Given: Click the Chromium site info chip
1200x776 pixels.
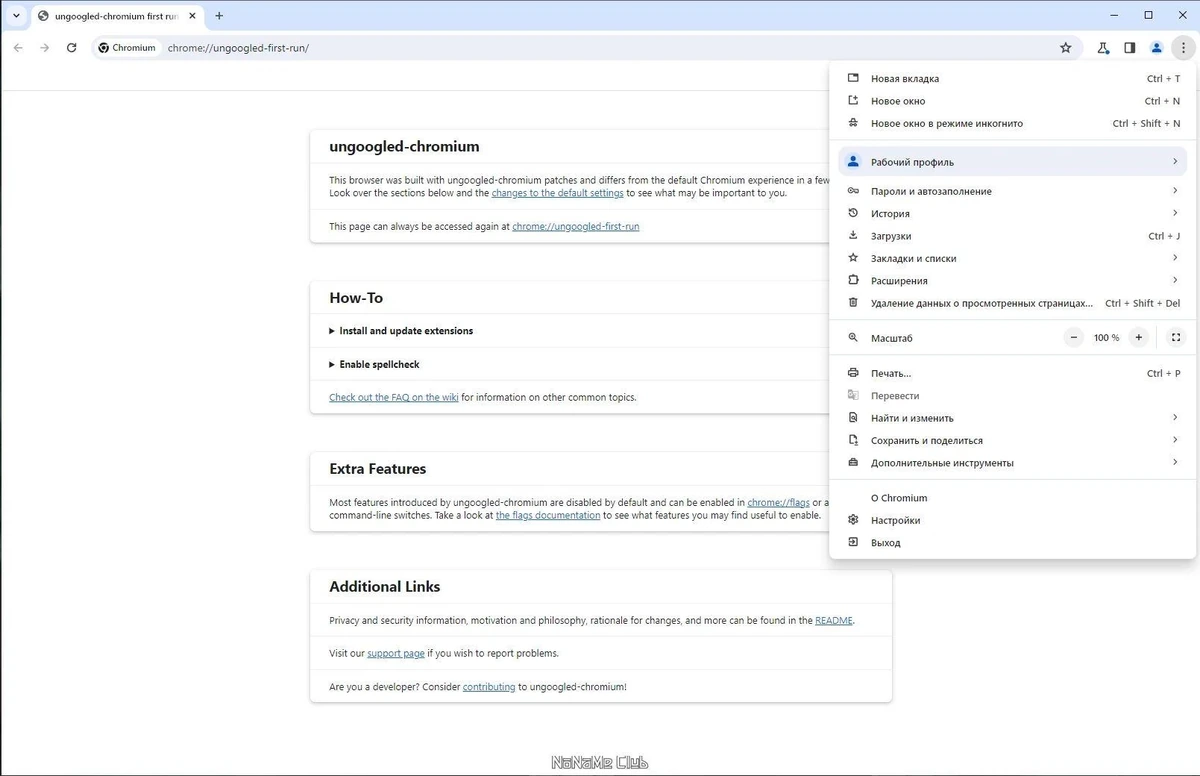Looking at the screenshot, I should click(127, 47).
